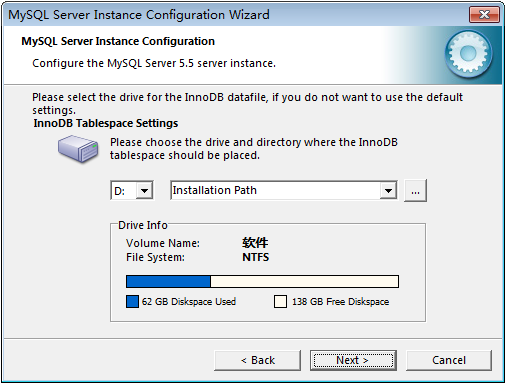Image resolution: width=506 pixels, height=384 pixels.
Task: Click the 'Drive Info' group label
Action: [143, 225]
